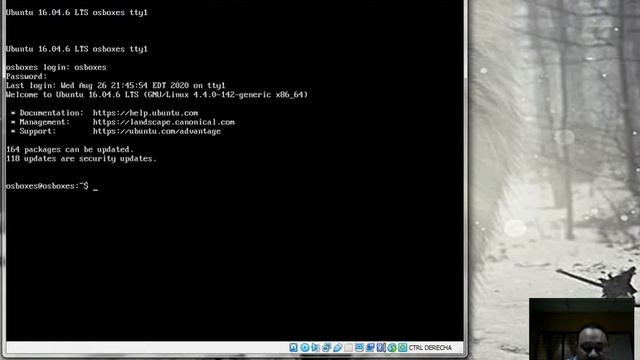Viewport: 640px width, 360px height.
Task: Click the 'Welcome to Ubuntu 16.04.6 LTS' line
Action: tap(157, 95)
